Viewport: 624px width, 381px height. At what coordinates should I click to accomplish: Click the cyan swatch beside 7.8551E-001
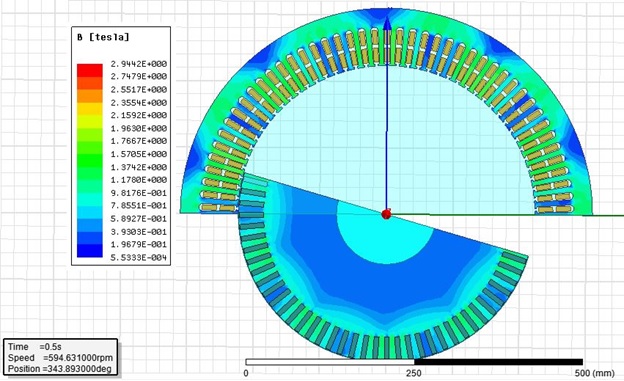point(90,199)
